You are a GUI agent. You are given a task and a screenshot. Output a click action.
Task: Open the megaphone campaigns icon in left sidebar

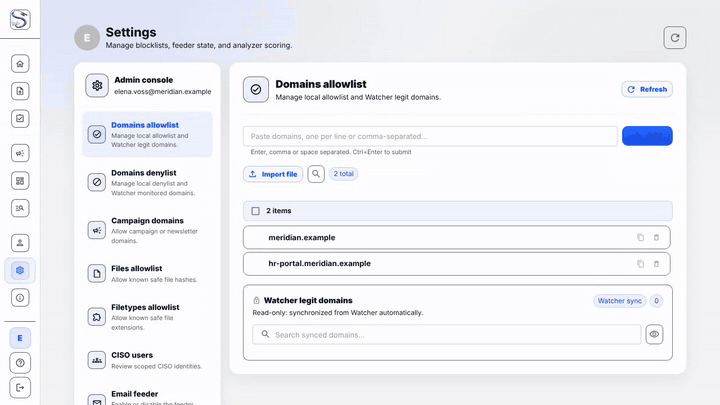coord(20,153)
